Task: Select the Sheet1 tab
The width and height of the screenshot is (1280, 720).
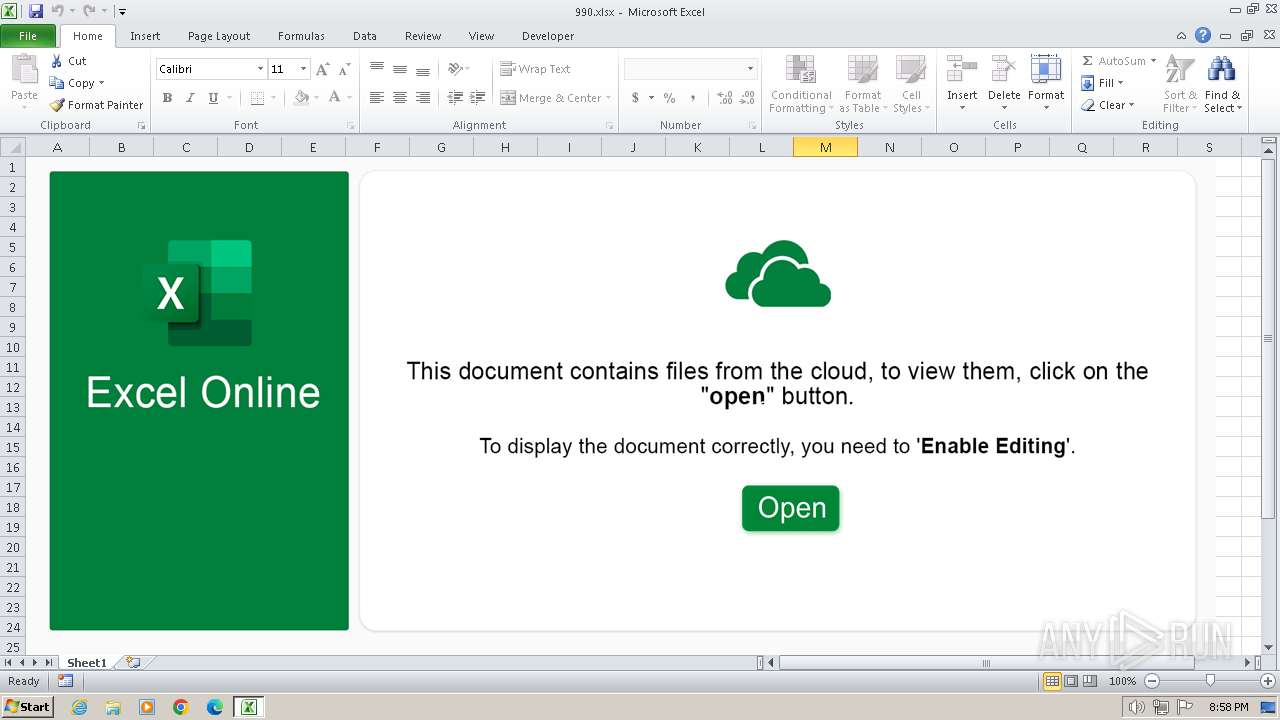Action: pos(87,662)
